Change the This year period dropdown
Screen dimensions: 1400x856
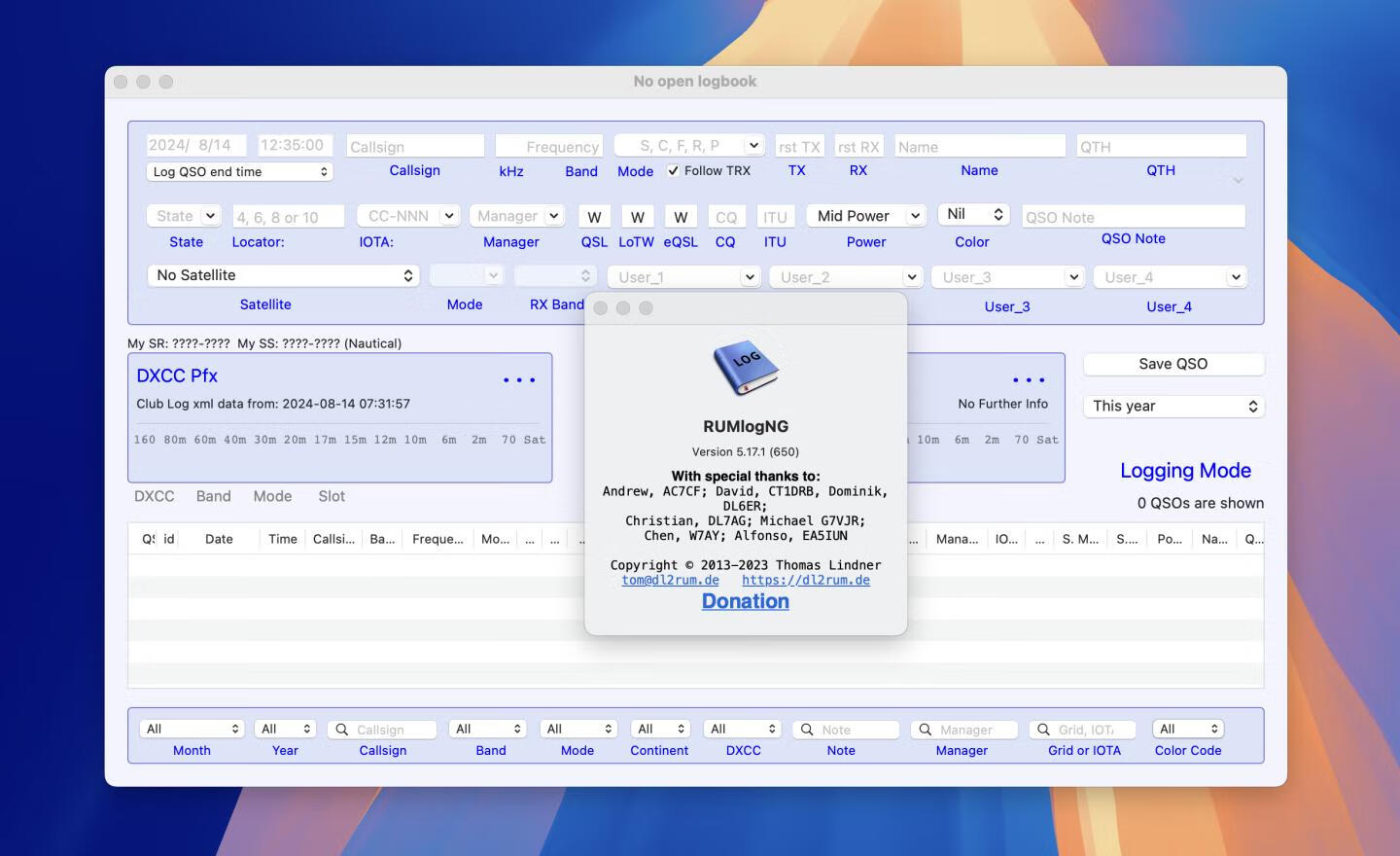click(x=1174, y=407)
